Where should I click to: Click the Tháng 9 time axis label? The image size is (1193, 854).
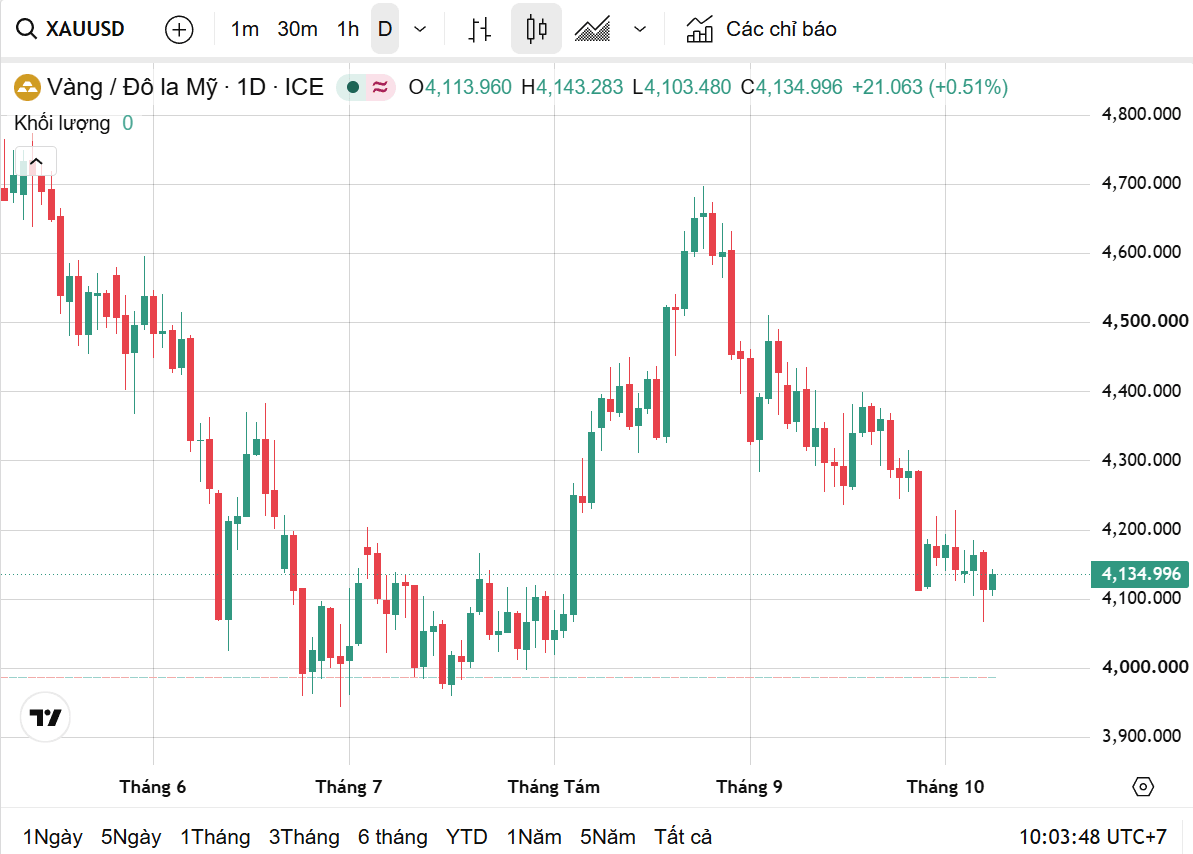pos(749,786)
